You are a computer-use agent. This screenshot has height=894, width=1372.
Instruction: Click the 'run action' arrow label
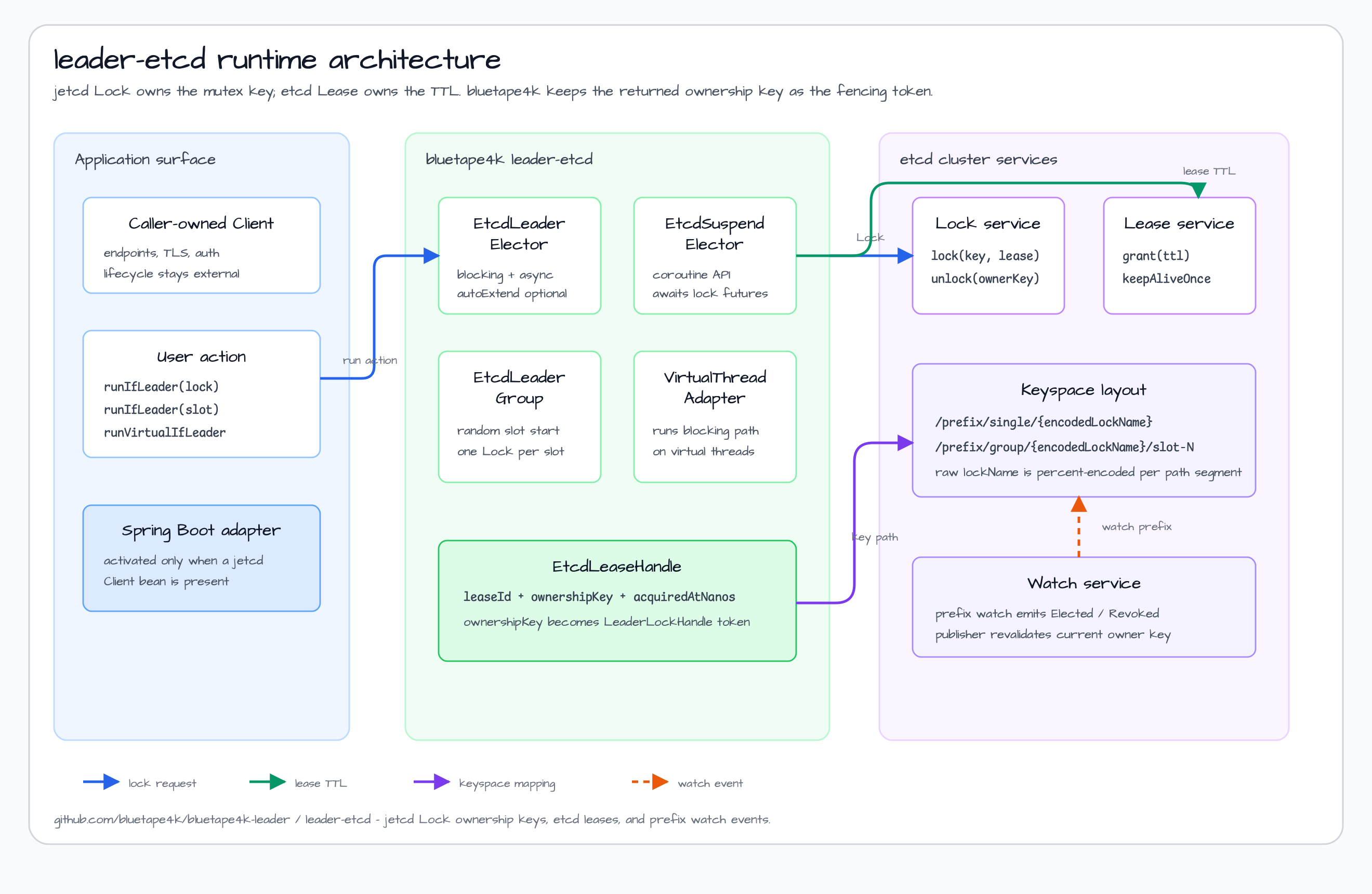pyautogui.click(x=370, y=360)
